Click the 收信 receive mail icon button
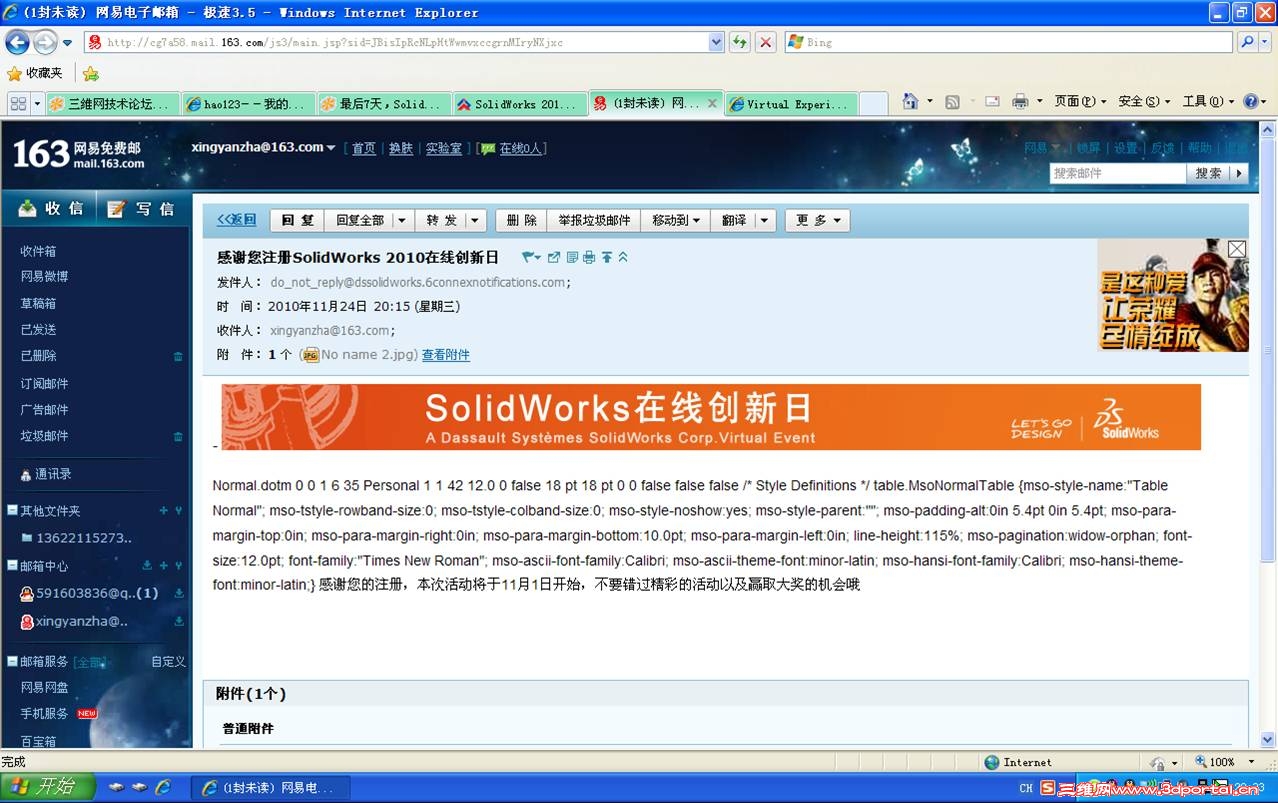The height and width of the screenshot is (803, 1278). (x=50, y=208)
